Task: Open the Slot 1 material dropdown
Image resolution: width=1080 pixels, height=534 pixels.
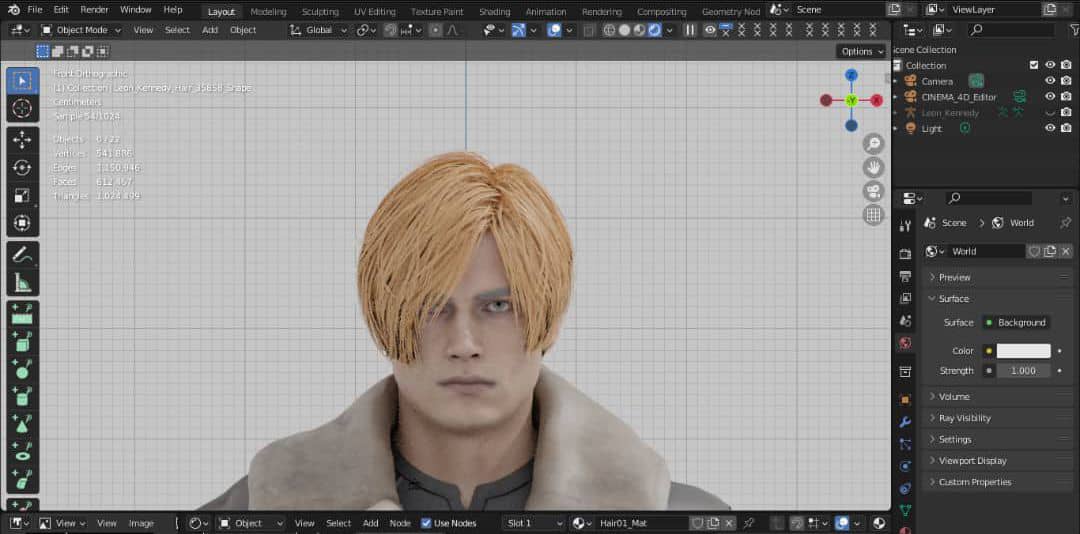Action: 534,524
